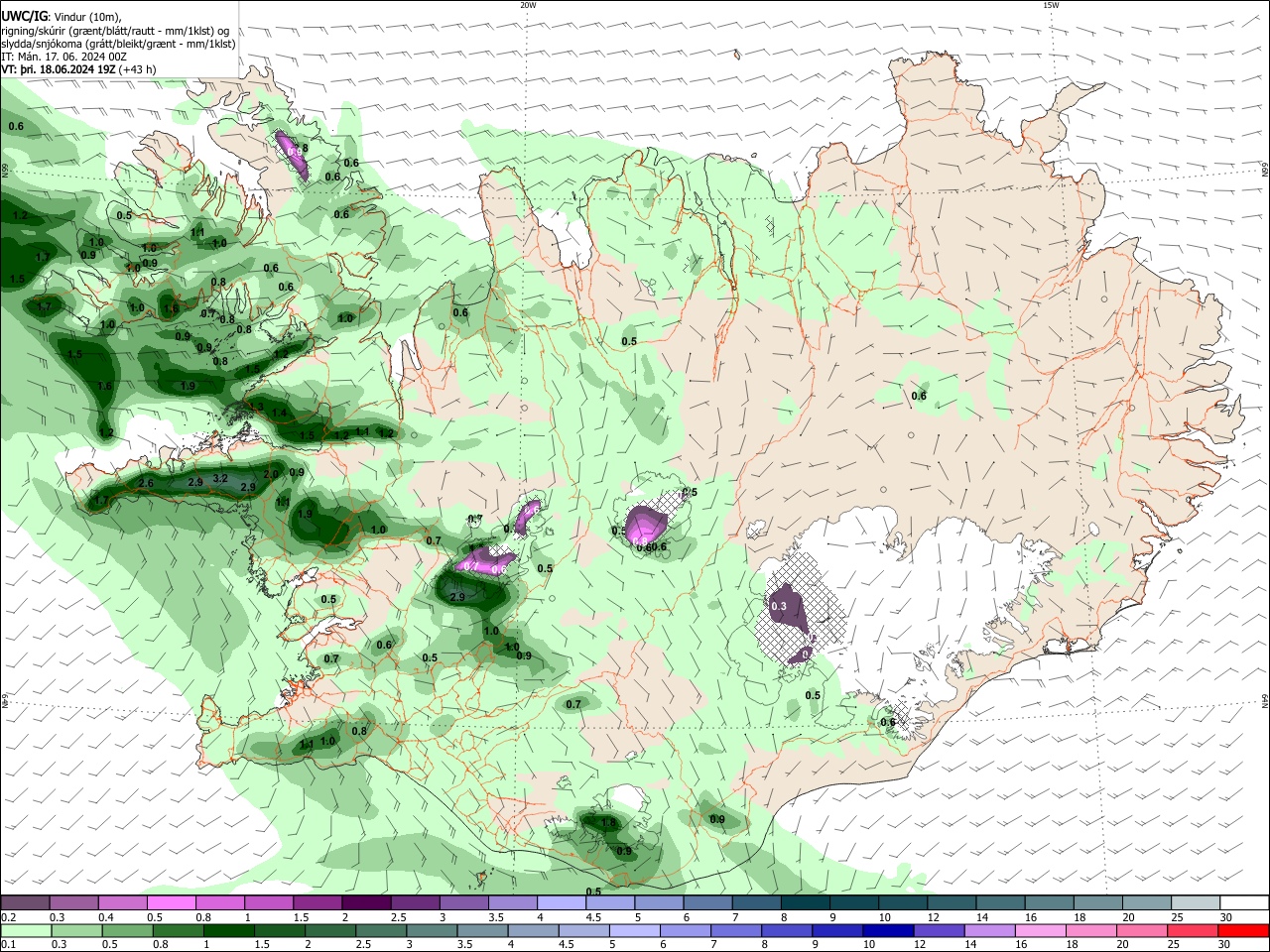Click the 'slydda/snjókoma' legend description line

[x=118, y=44]
